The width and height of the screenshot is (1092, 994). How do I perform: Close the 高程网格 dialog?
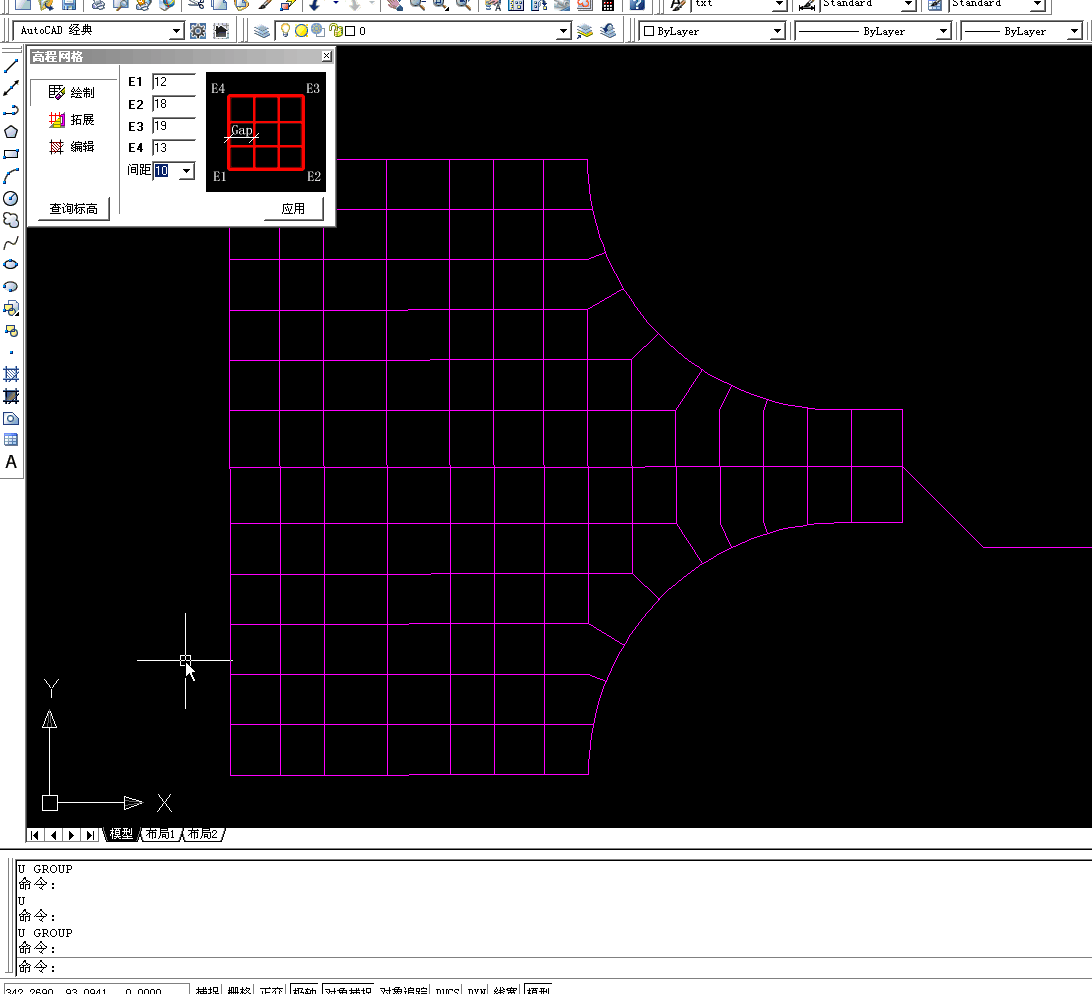[327, 56]
